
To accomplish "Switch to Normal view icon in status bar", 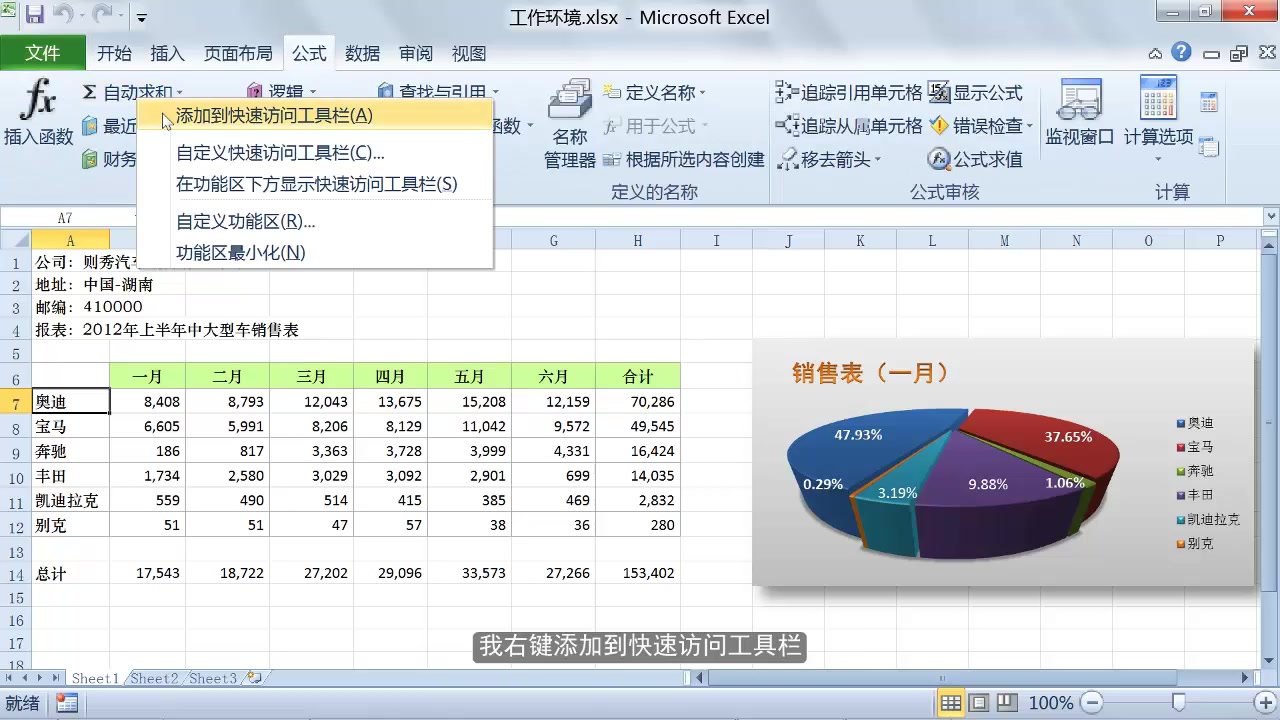I will pyautogui.click(x=951, y=703).
